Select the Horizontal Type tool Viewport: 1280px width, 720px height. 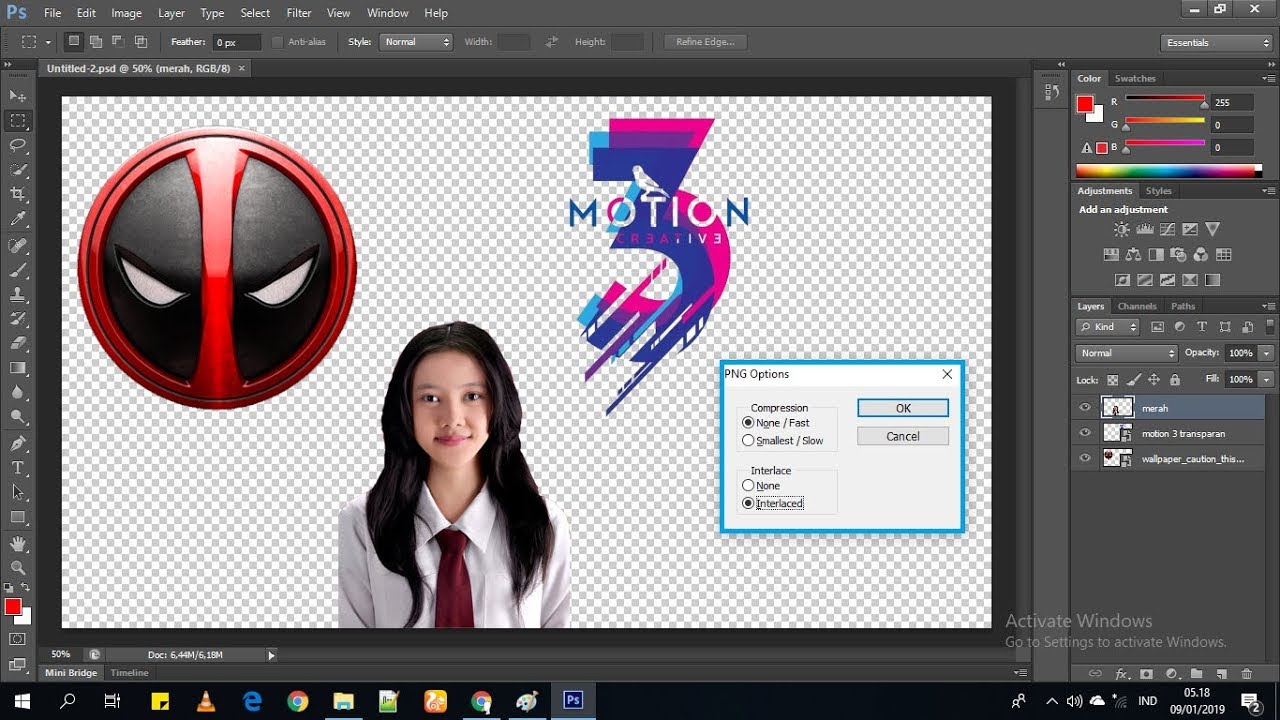(x=18, y=467)
